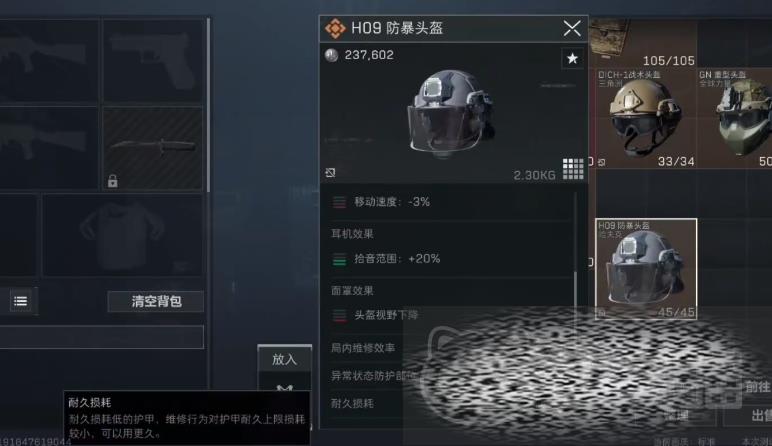
Task: Click the 清空背包 button
Action: point(156,301)
